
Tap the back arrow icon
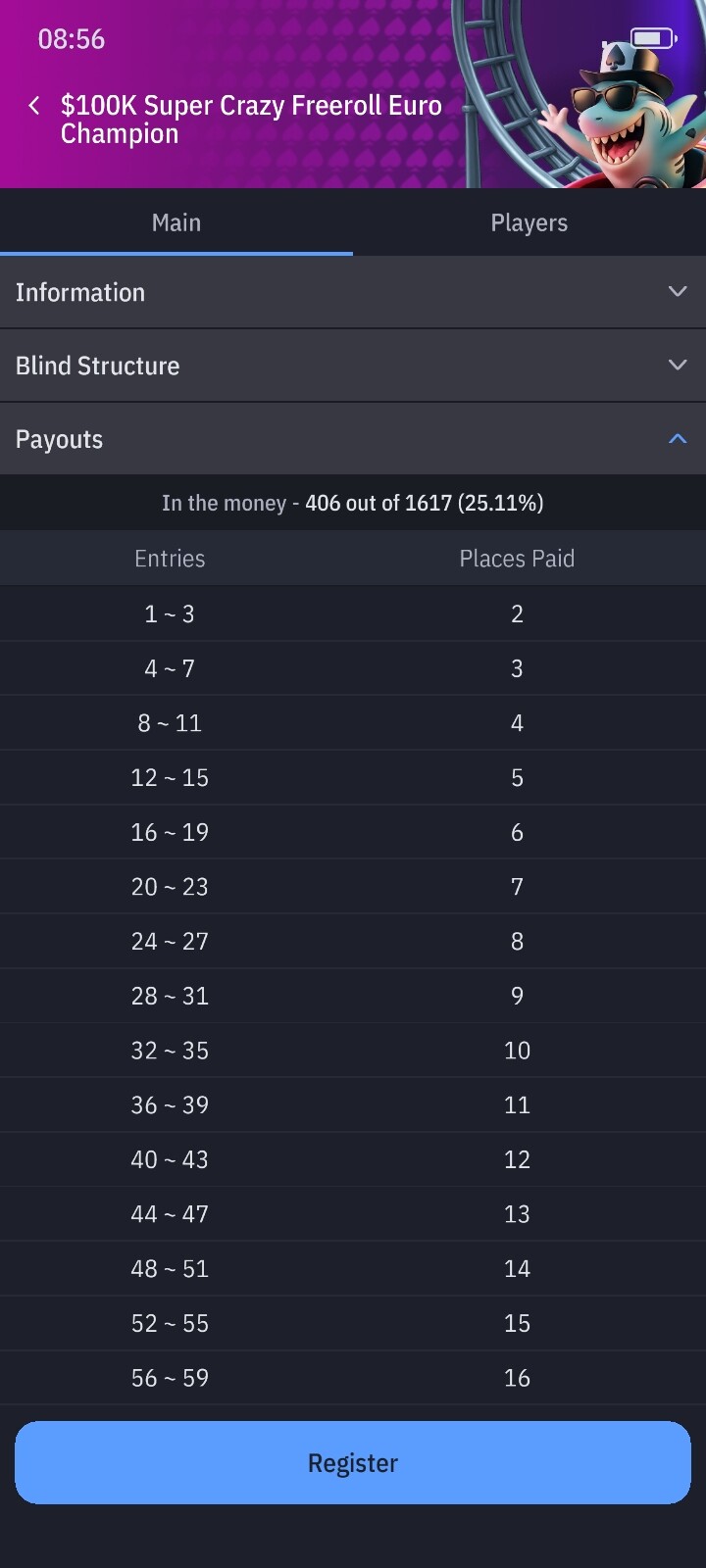(34, 106)
